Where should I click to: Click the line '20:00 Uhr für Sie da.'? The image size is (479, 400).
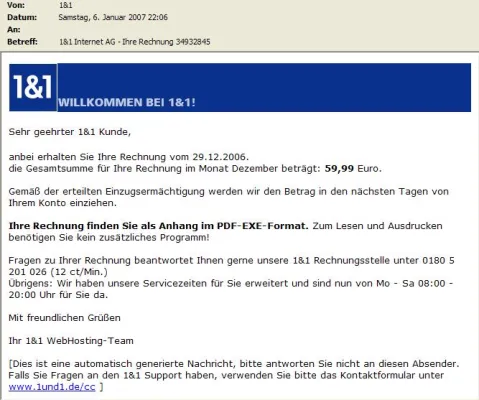click(x=58, y=295)
